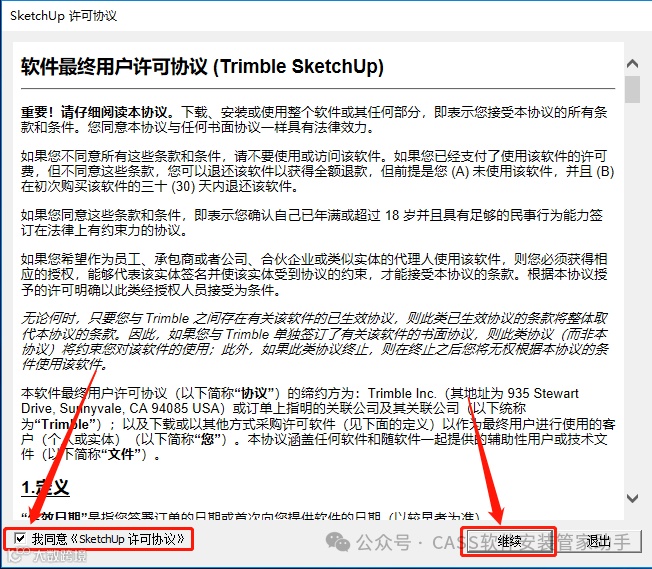Click the scrollbar down arrow

[632, 498]
